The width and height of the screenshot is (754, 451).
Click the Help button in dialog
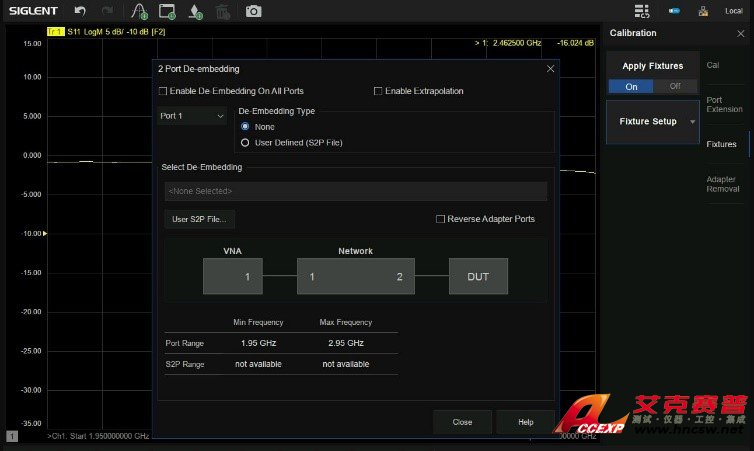pos(525,422)
